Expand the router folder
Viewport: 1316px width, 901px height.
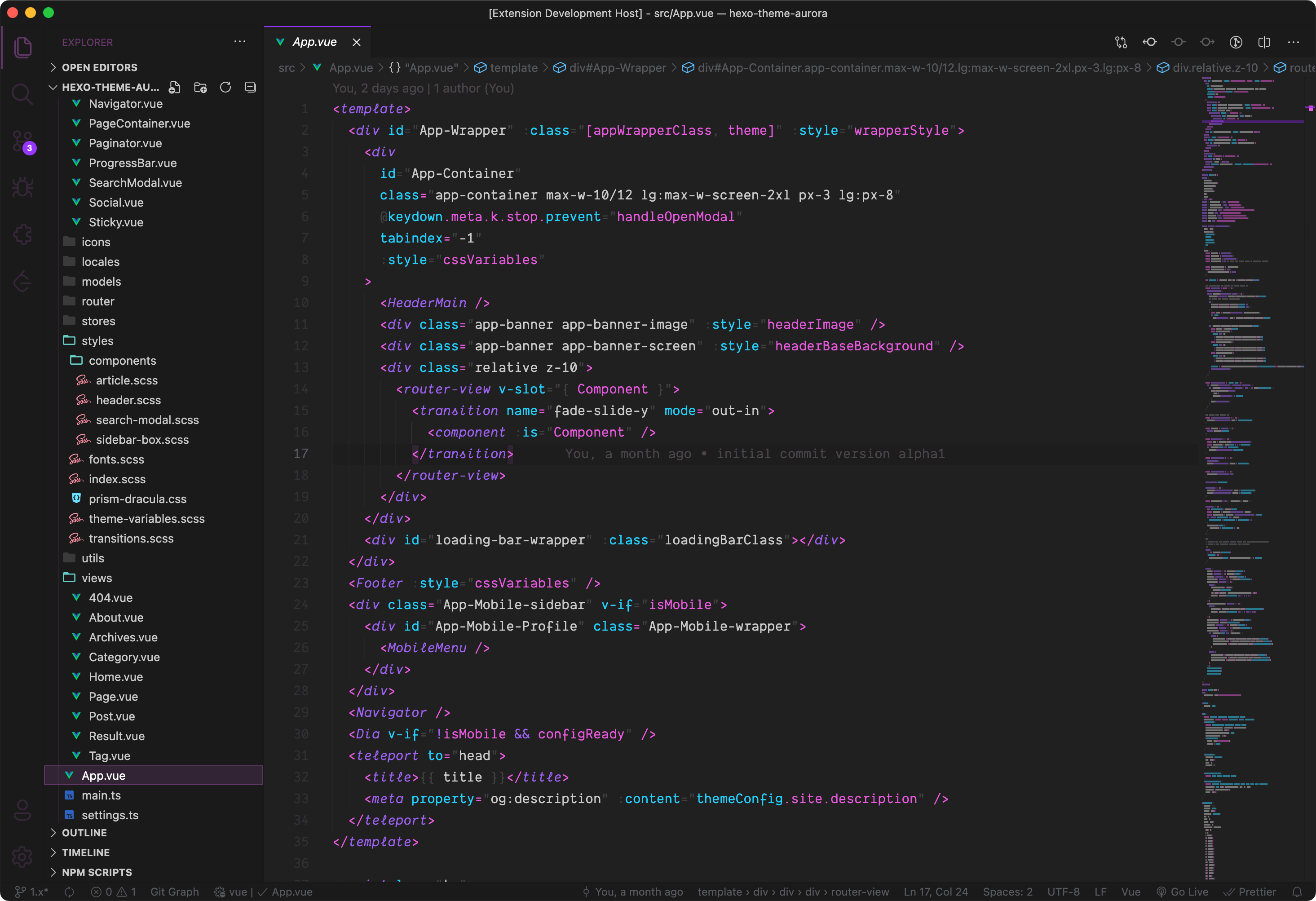[154, 301]
